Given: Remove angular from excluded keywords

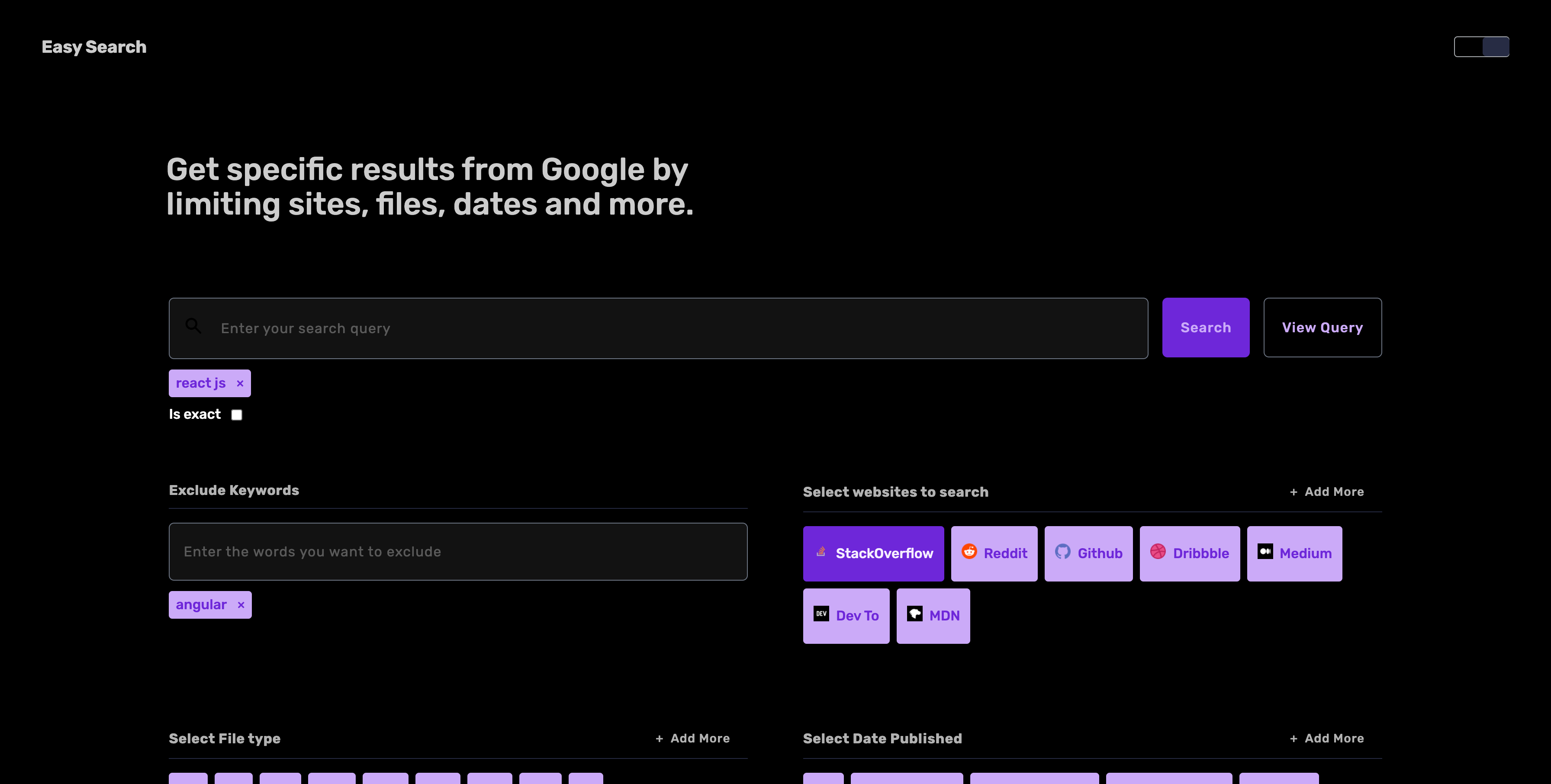Looking at the screenshot, I should coord(240,604).
